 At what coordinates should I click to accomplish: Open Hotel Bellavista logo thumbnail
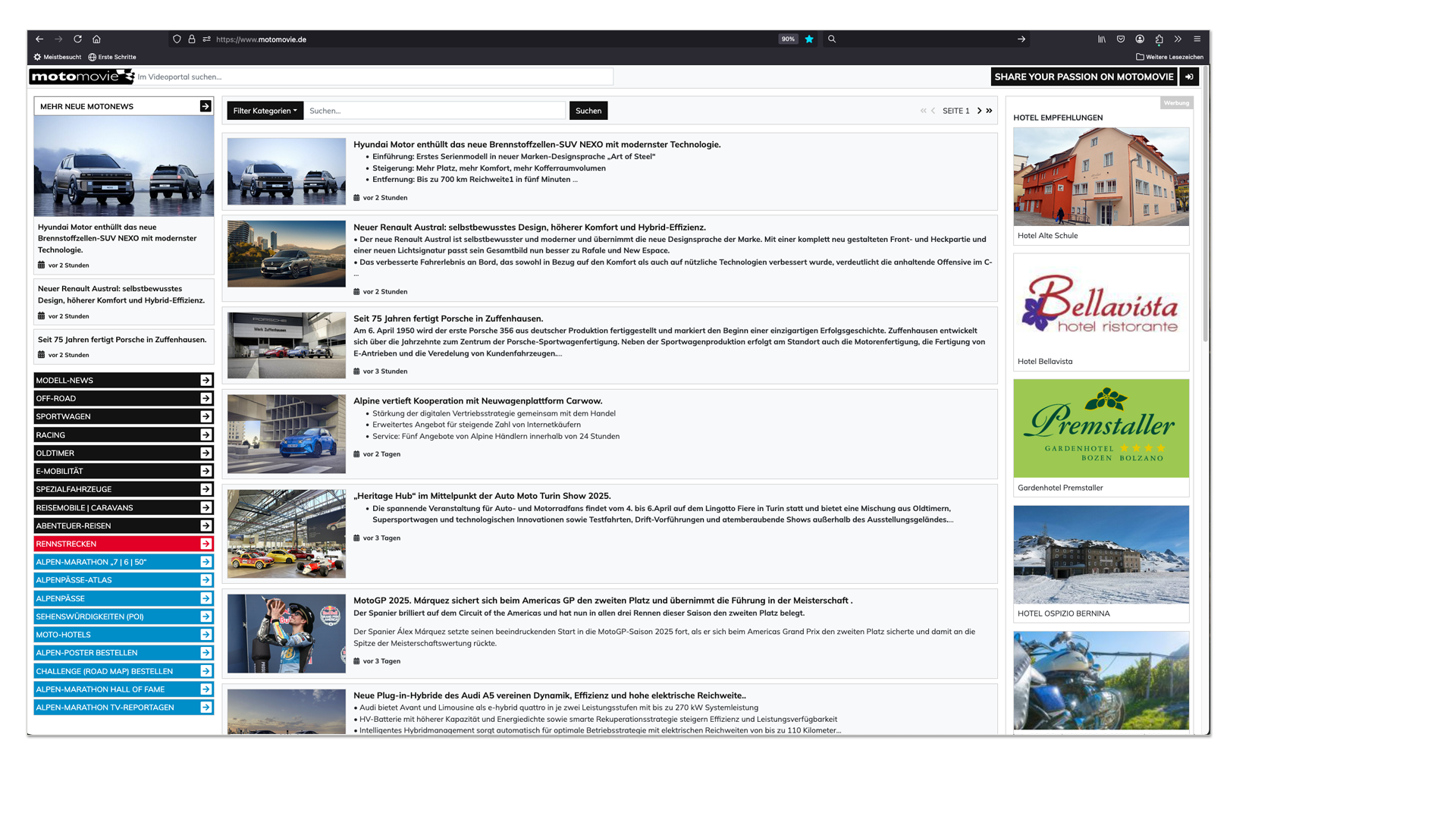pos(1101,303)
